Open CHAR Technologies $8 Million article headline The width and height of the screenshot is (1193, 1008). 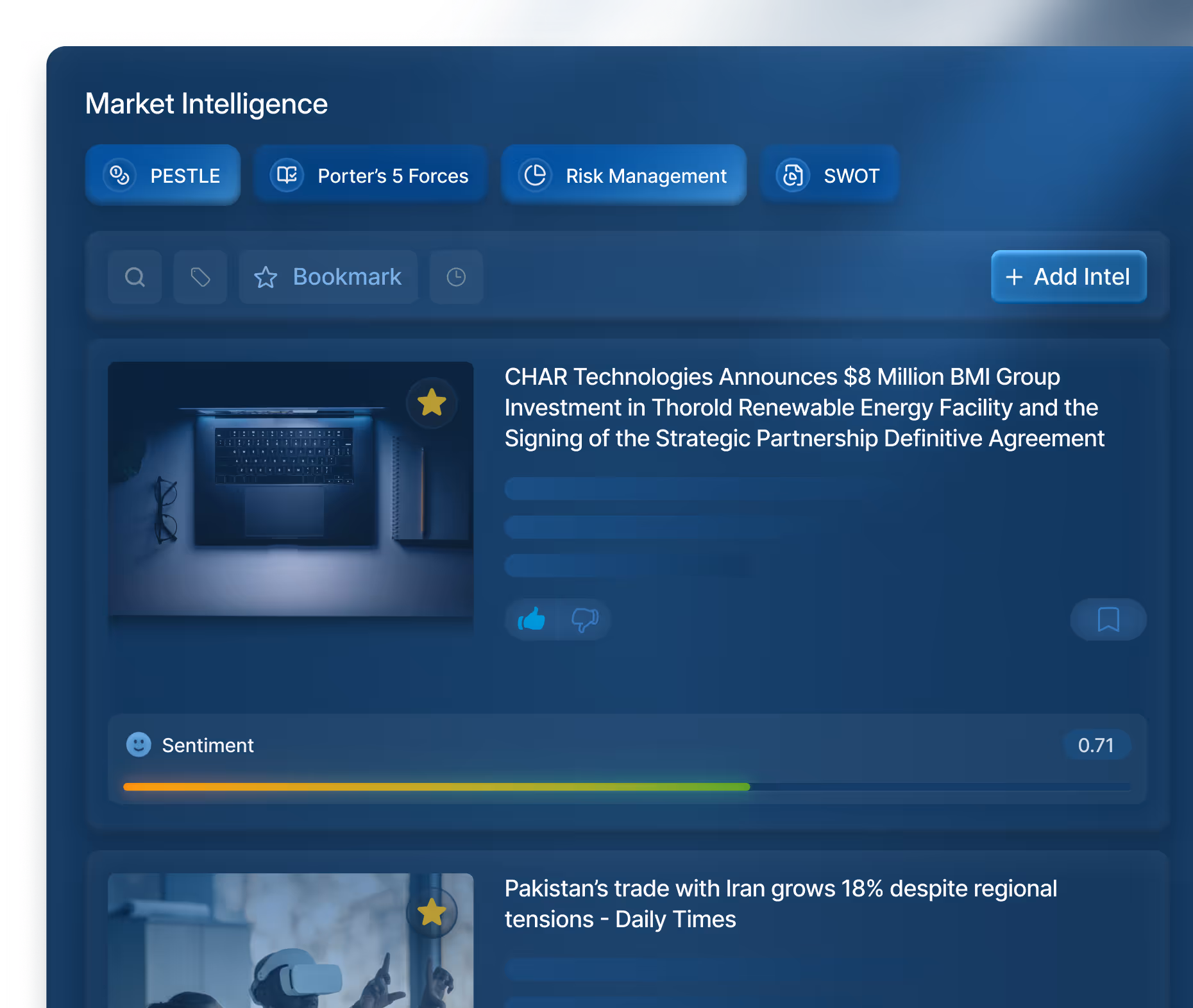[804, 407]
